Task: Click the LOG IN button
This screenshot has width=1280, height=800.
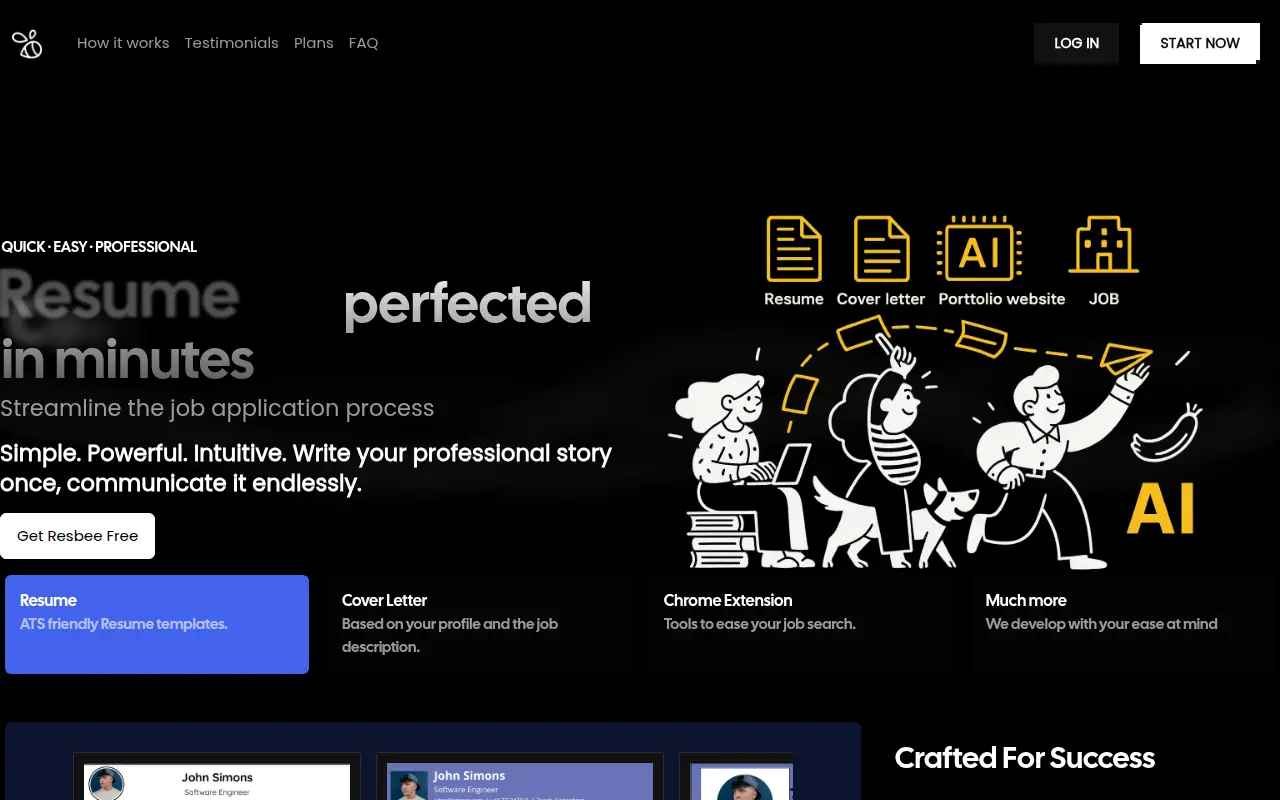Action: click(1076, 43)
